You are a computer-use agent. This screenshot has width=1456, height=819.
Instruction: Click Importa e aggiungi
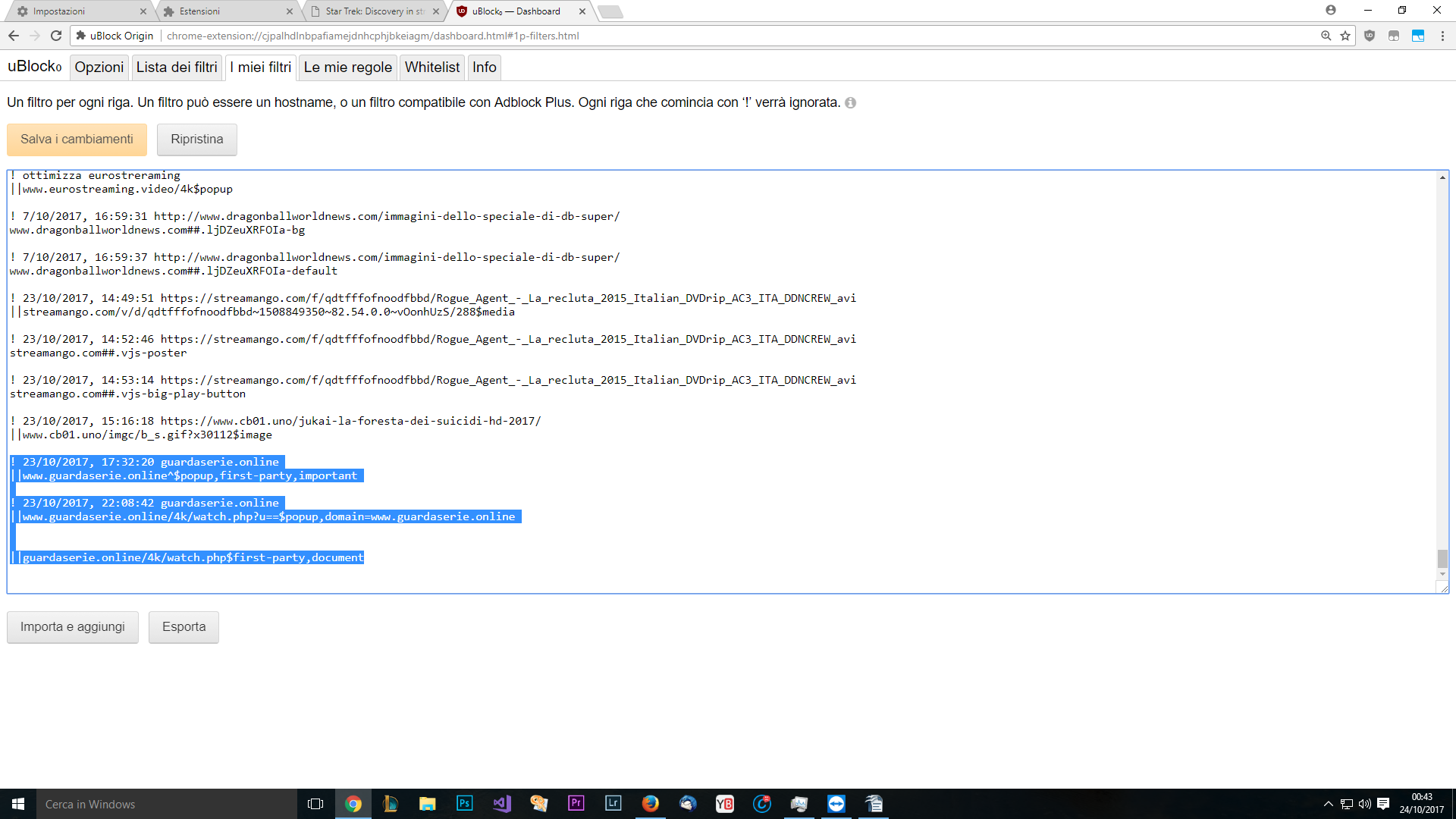pos(72,627)
